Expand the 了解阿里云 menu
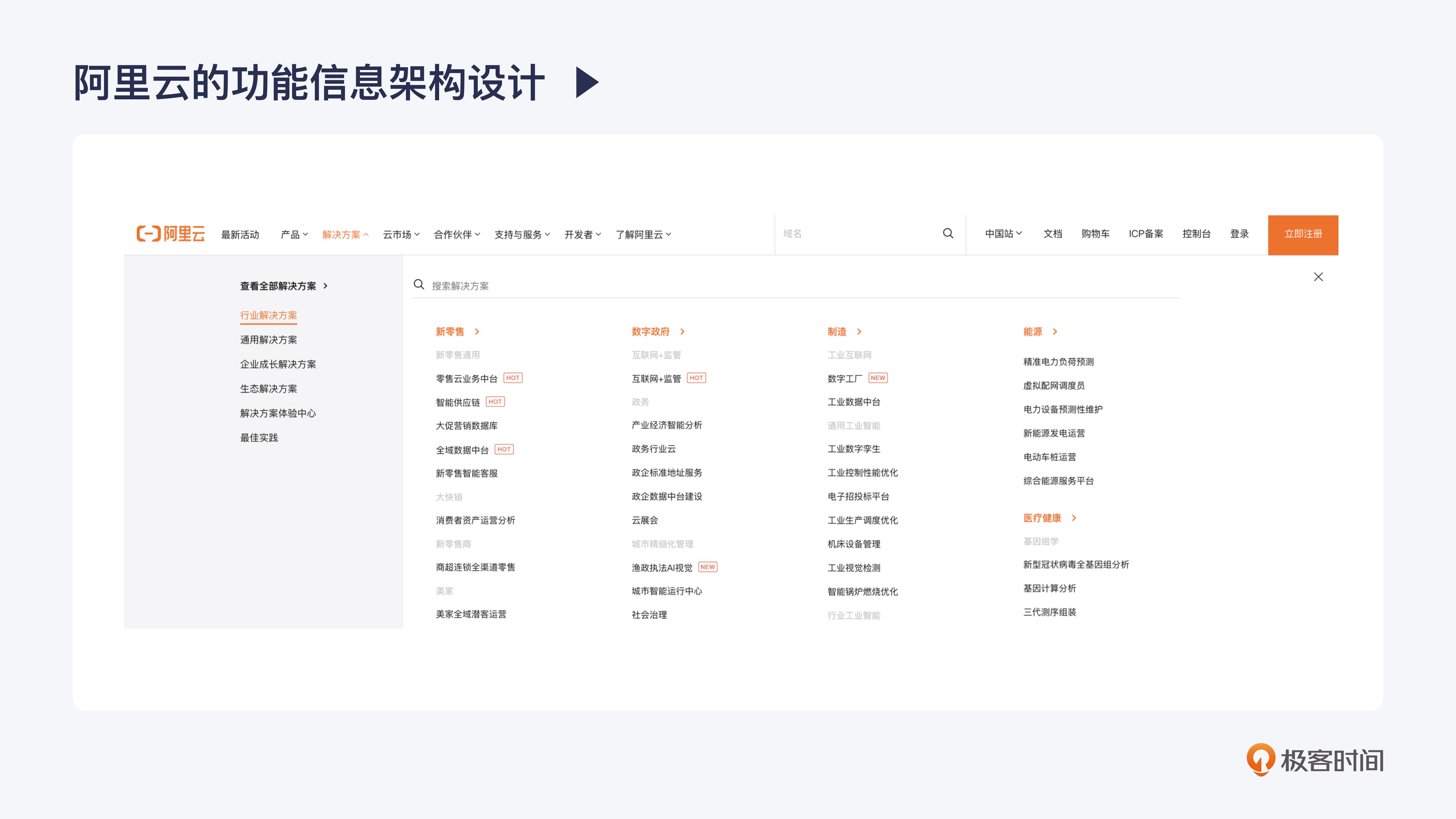Image resolution: width=1456 pixels, height=819 pixels. (x=643, y=235)
